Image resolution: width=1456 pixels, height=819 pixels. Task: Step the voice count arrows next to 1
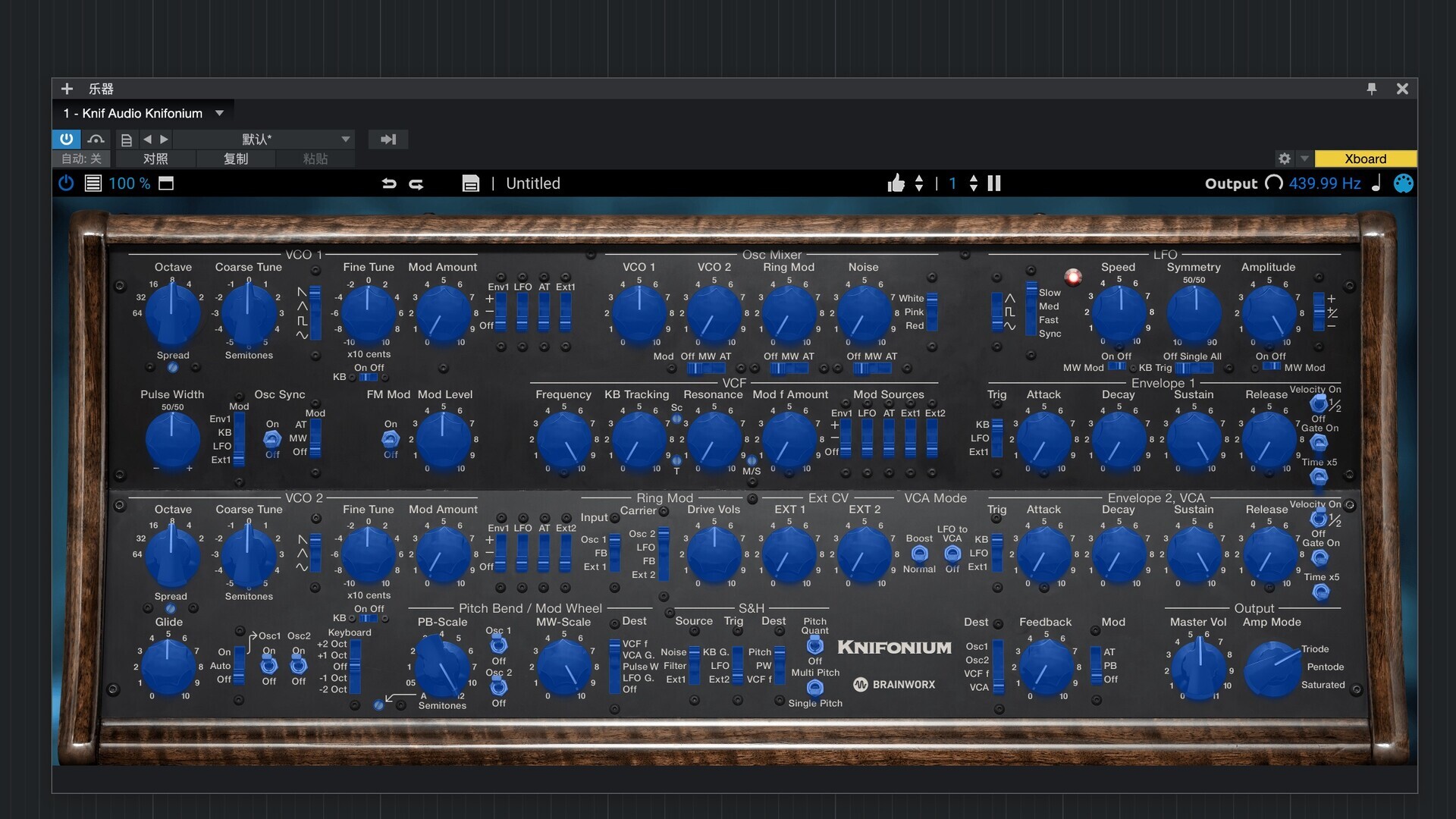(x=974, y=184)
